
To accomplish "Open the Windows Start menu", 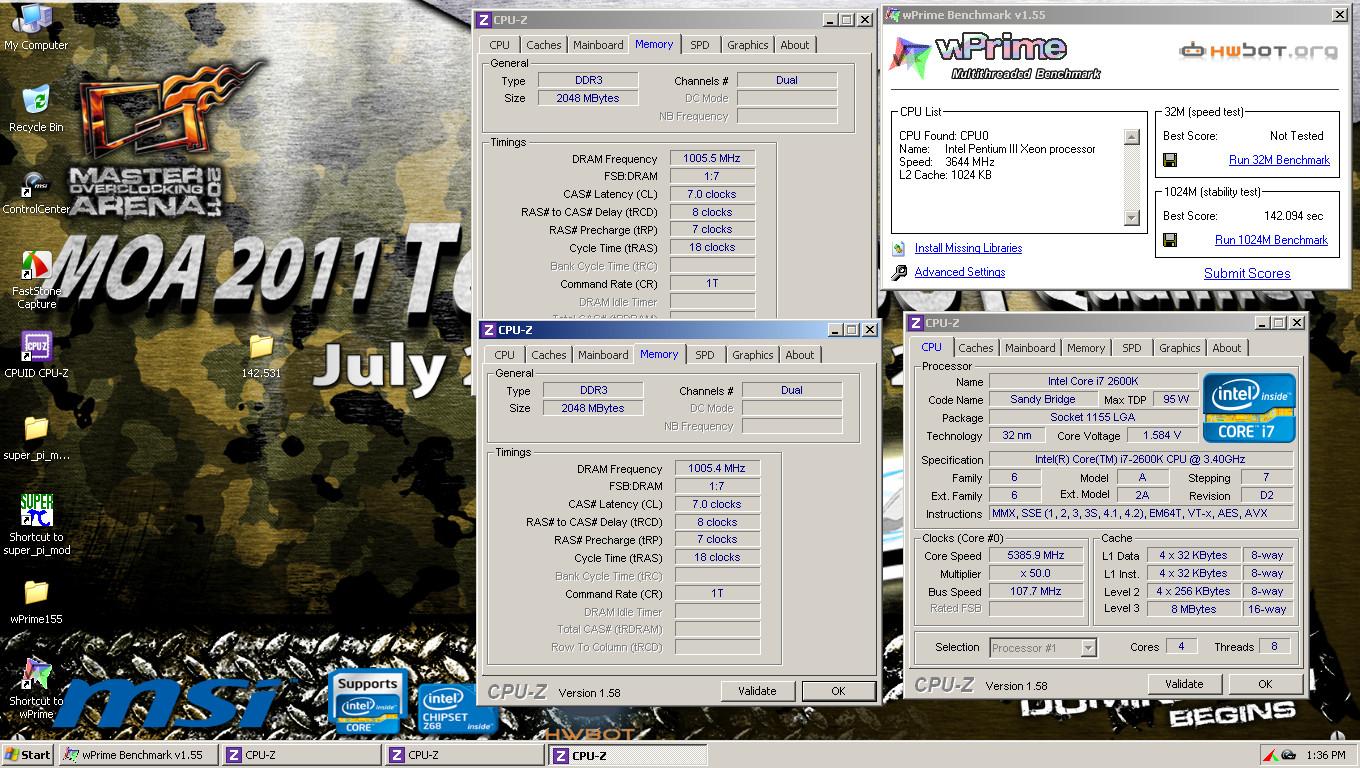I will (x=27, y=755).
